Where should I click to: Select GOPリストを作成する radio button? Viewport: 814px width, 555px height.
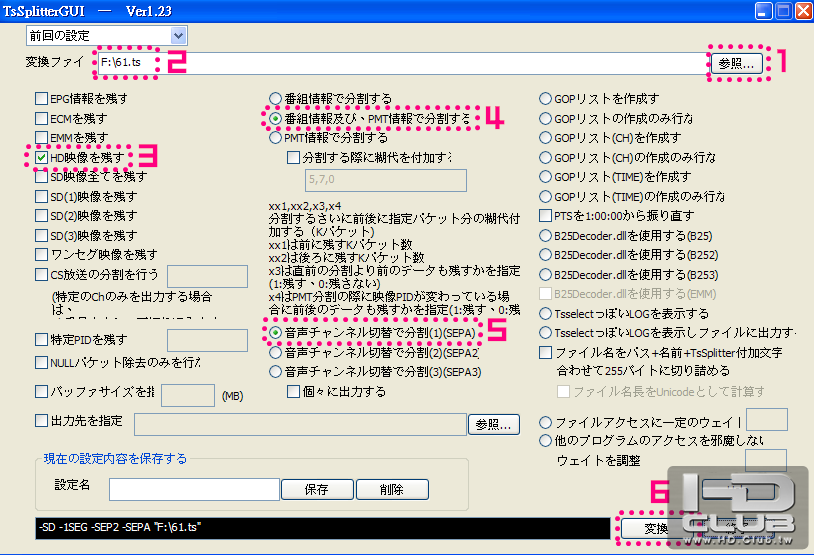point(545,98)
